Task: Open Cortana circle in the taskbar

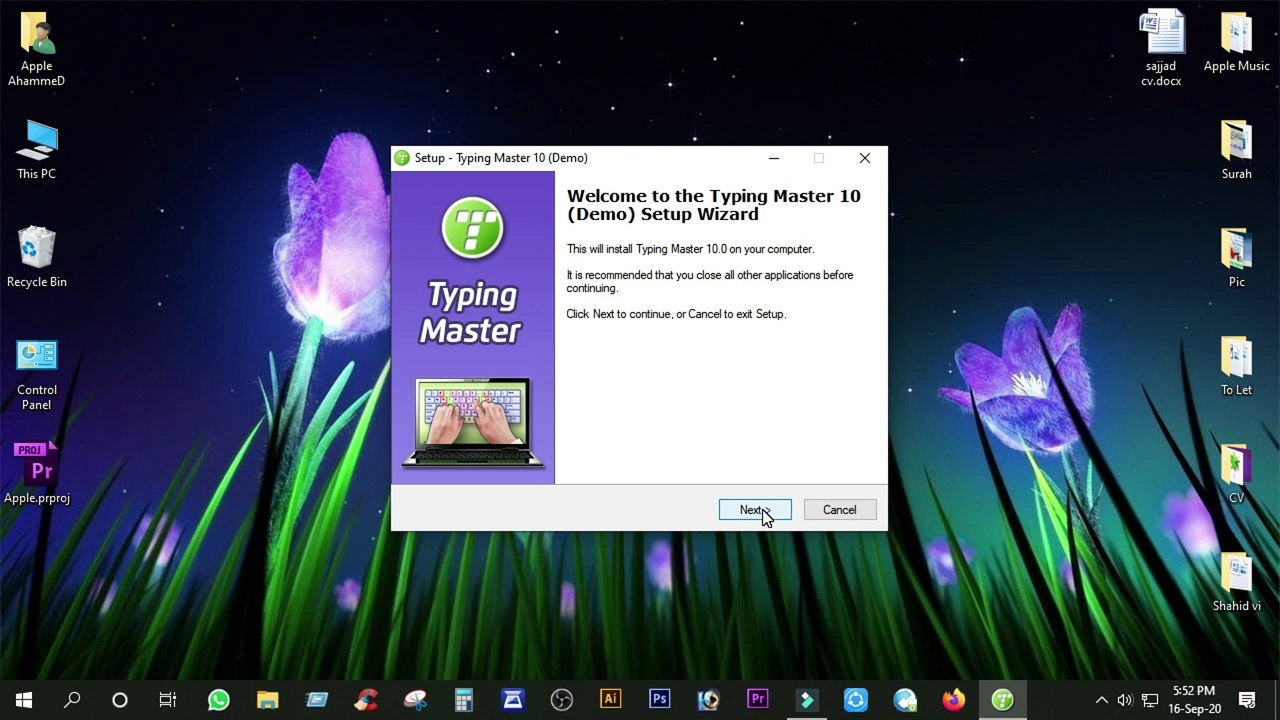Action: pos(120,700)
